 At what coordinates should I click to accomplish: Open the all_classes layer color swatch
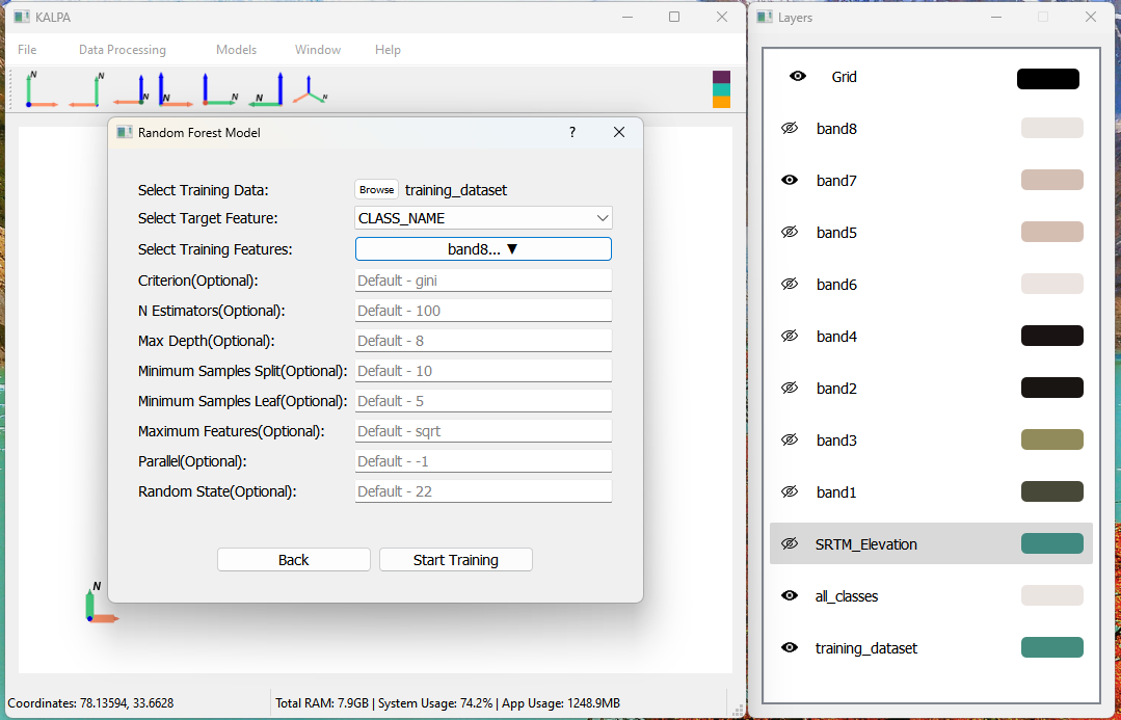pos(1052,596)
